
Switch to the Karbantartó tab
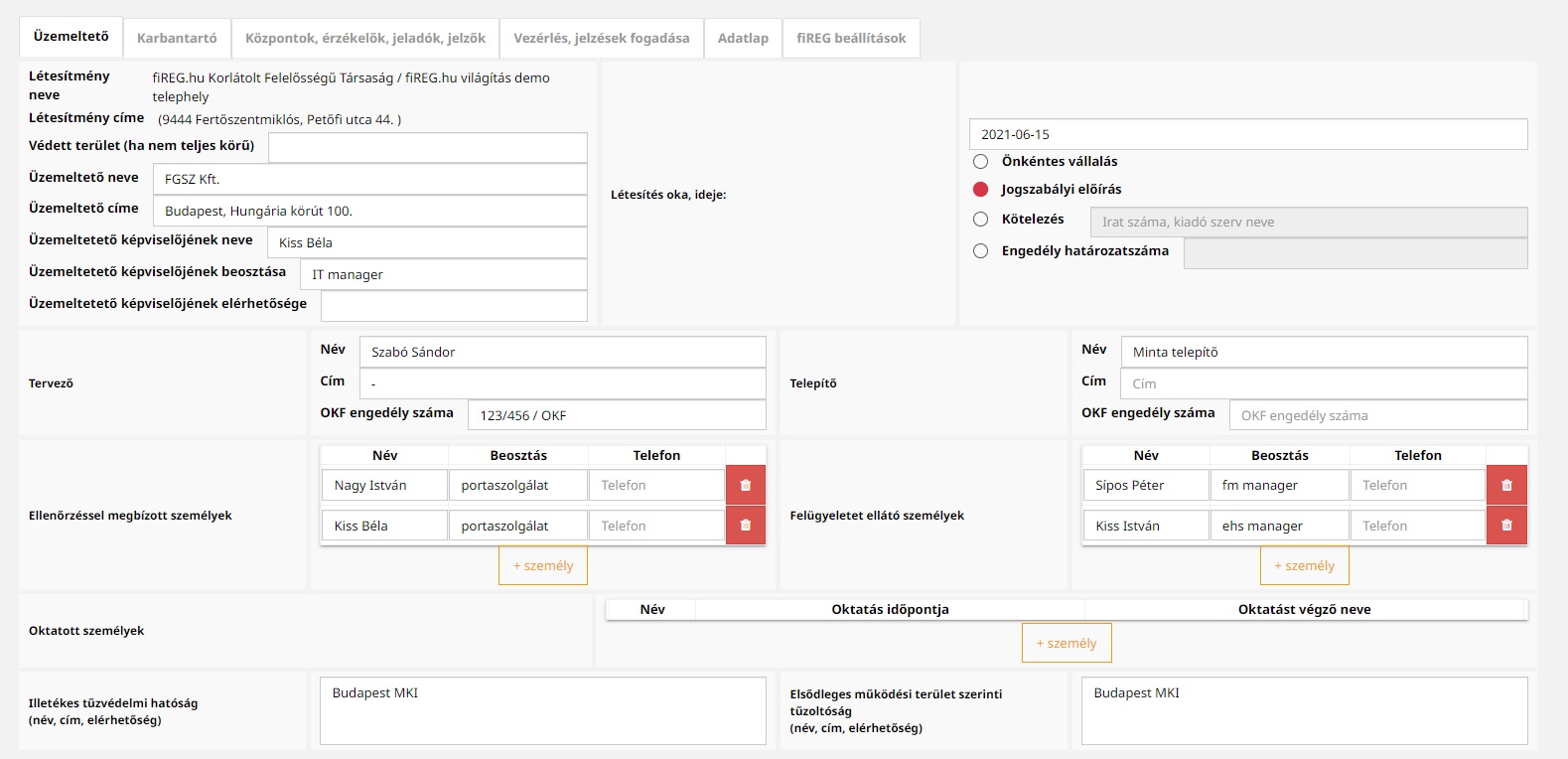tap(177, 39)
